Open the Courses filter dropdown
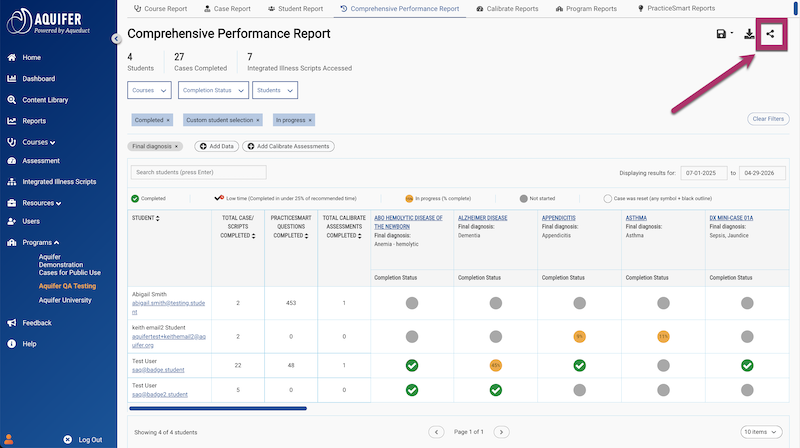Viewport: 800px width, 448px height. point(149,90)
